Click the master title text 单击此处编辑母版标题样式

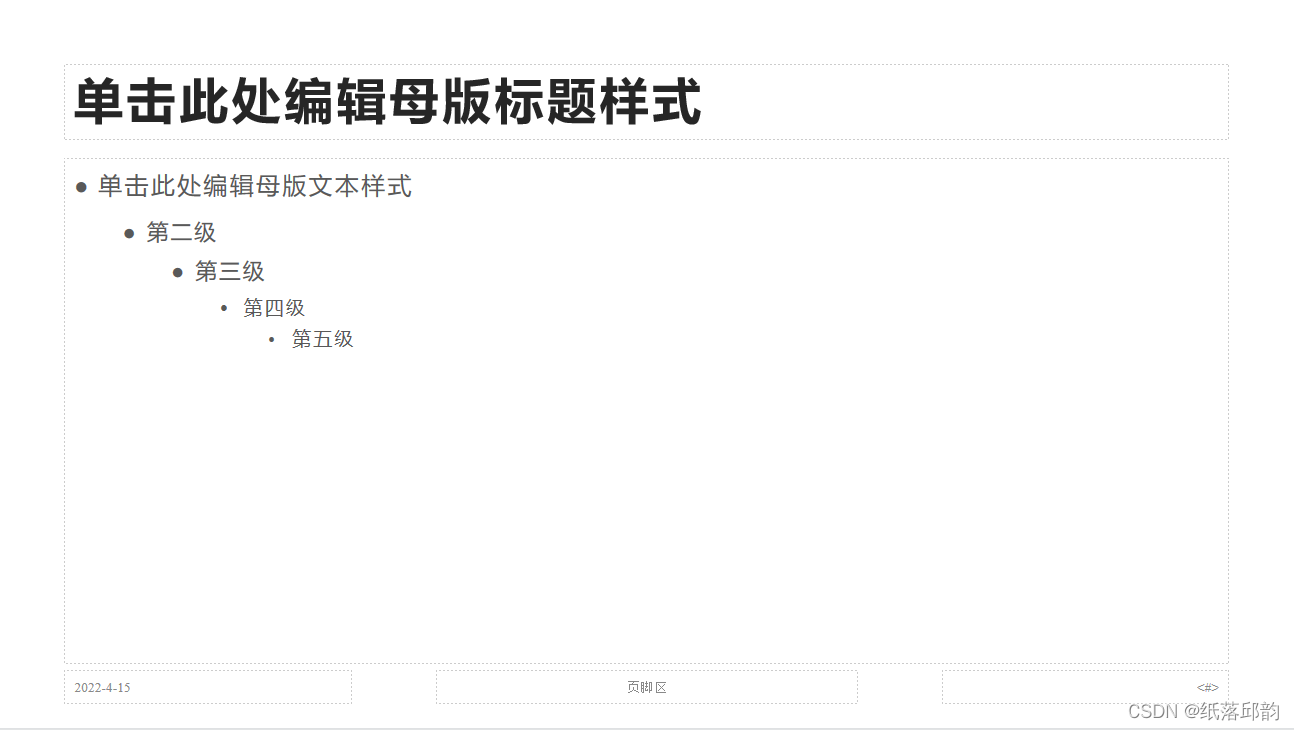coord(388,102)
